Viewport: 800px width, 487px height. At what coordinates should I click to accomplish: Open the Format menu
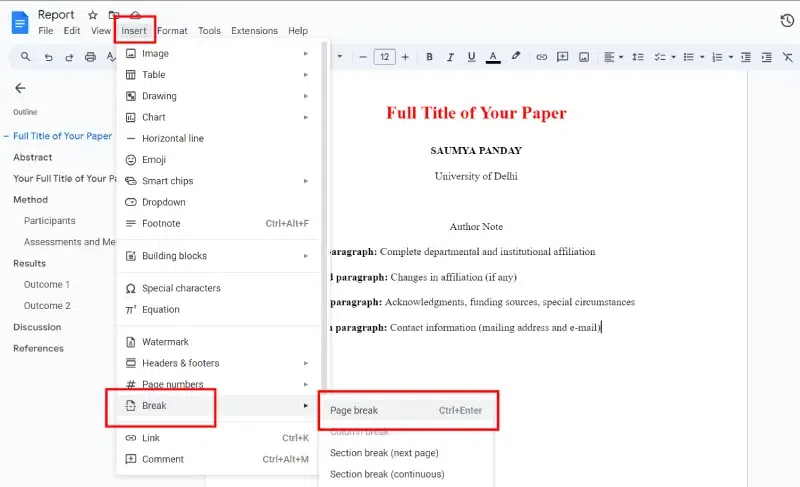pos(172,31)
